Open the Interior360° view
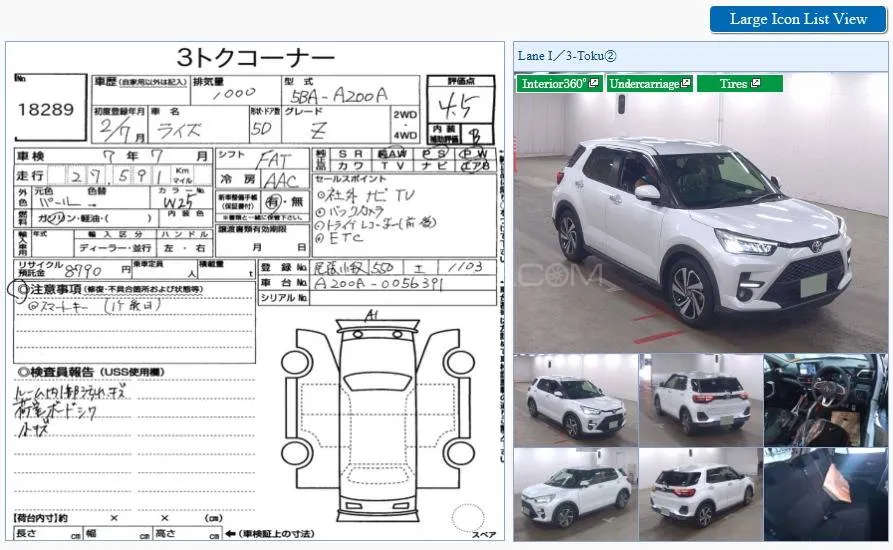The height and width of the screenshot is (550, 893). (x=560, y=84)
